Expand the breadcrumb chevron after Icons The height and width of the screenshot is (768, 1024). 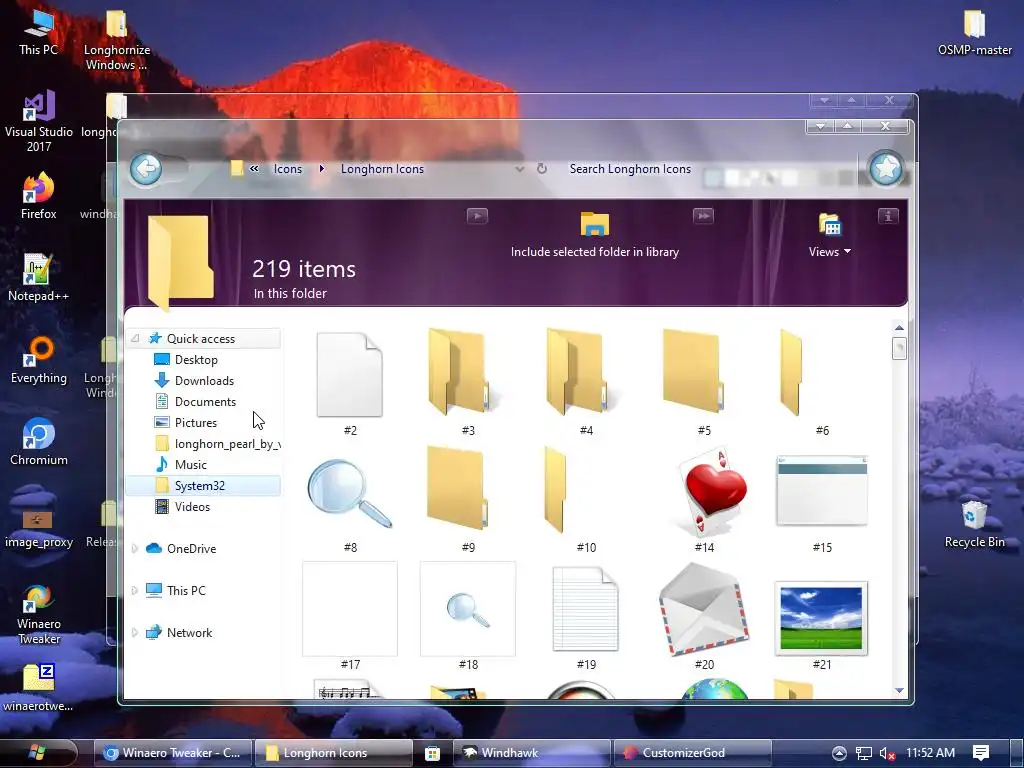pos(321,169)
